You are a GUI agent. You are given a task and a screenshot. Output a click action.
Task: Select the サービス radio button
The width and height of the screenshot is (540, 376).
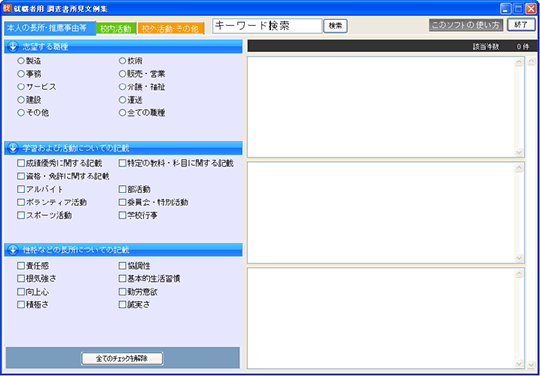pyautogui.click(x=21, y=87)
